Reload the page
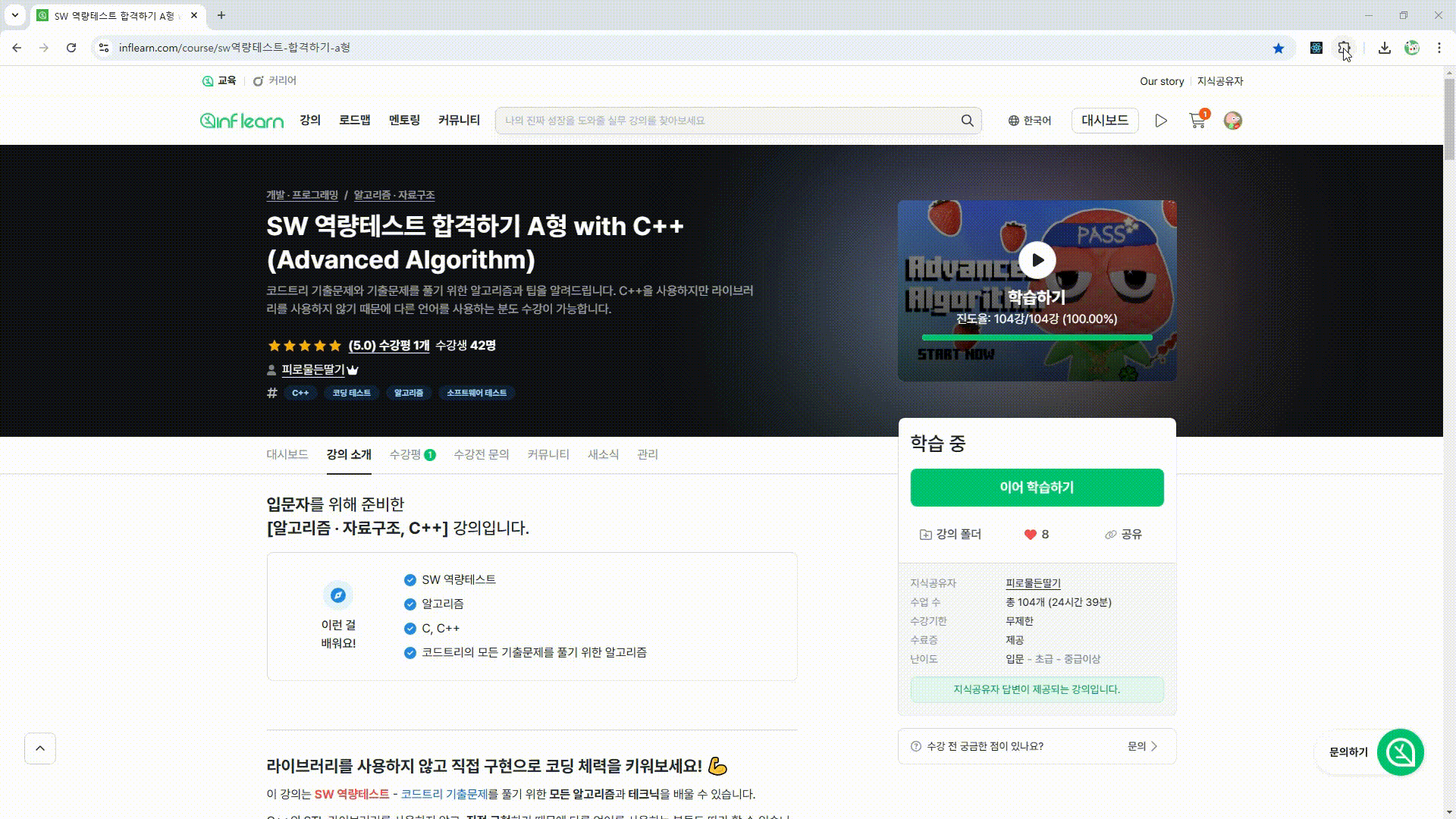Viewport: 1456px width, 819px height. [x=71, y=48]
